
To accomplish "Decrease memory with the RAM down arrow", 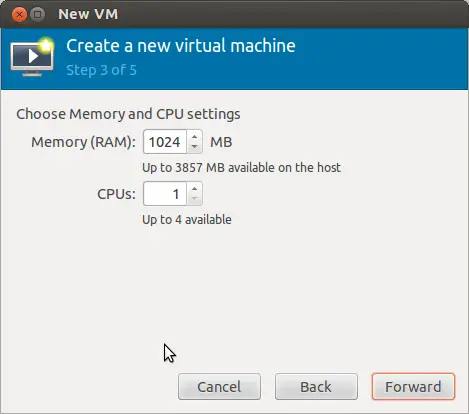I will 194,147.
